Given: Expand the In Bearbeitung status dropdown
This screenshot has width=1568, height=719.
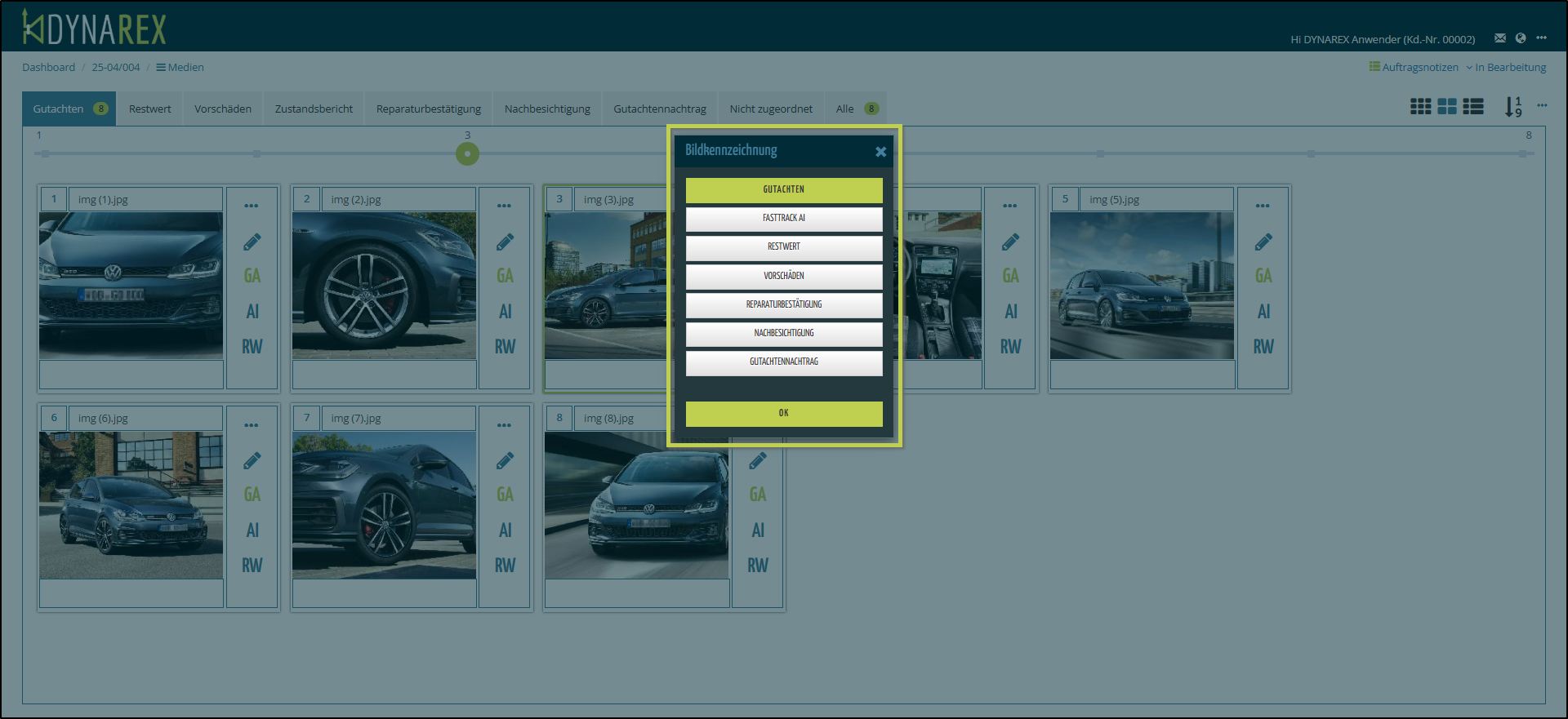Looking at the screenshot, I should (1505, 67).
